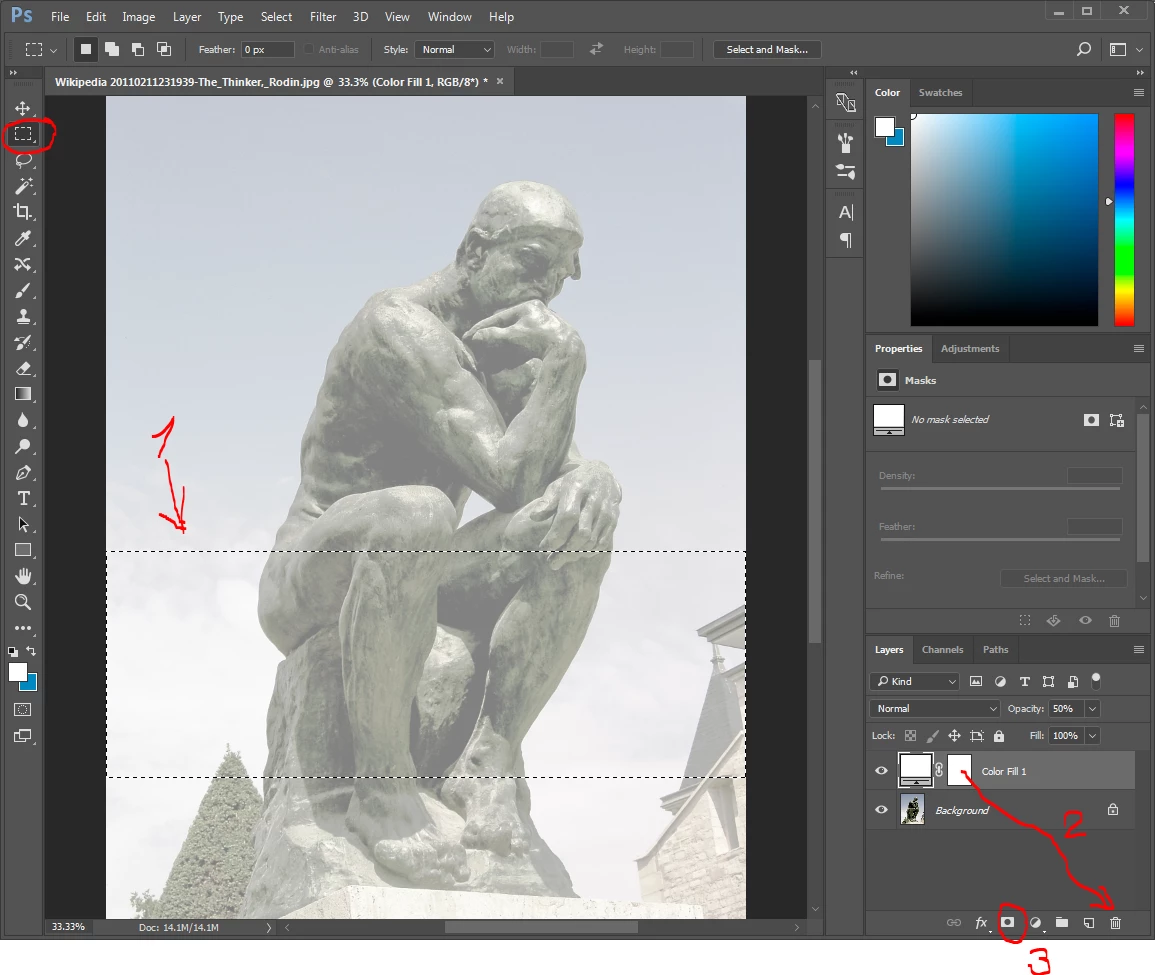Screen dimensions: 1155x975
Task: Select the Pen tool
Action: [x=23, y=473]
